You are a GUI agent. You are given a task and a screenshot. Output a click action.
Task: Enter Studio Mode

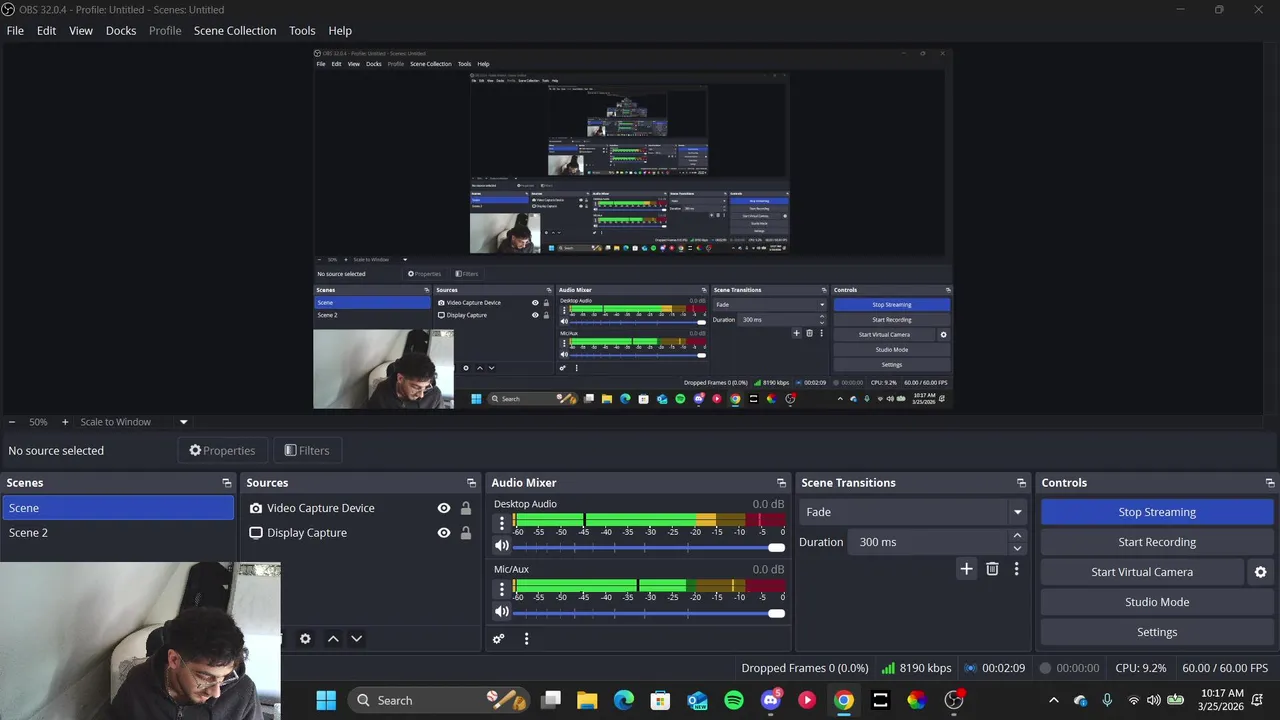(1157, 602)
